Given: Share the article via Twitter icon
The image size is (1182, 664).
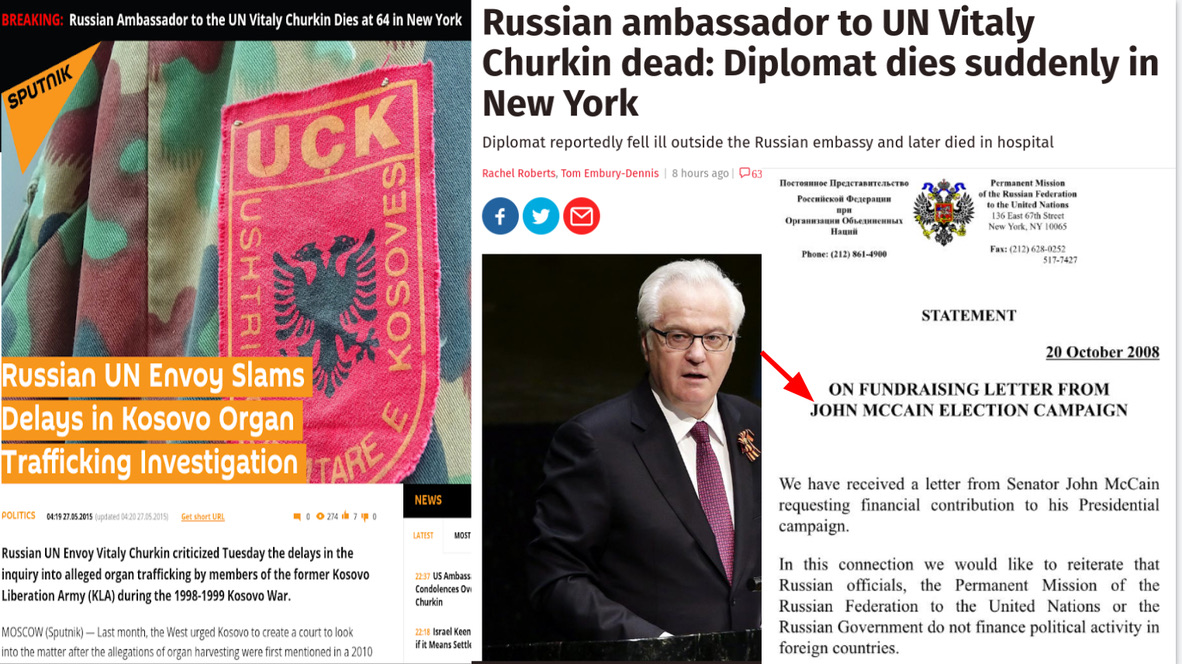Looking at the screenshot, I should pos(540,216).
